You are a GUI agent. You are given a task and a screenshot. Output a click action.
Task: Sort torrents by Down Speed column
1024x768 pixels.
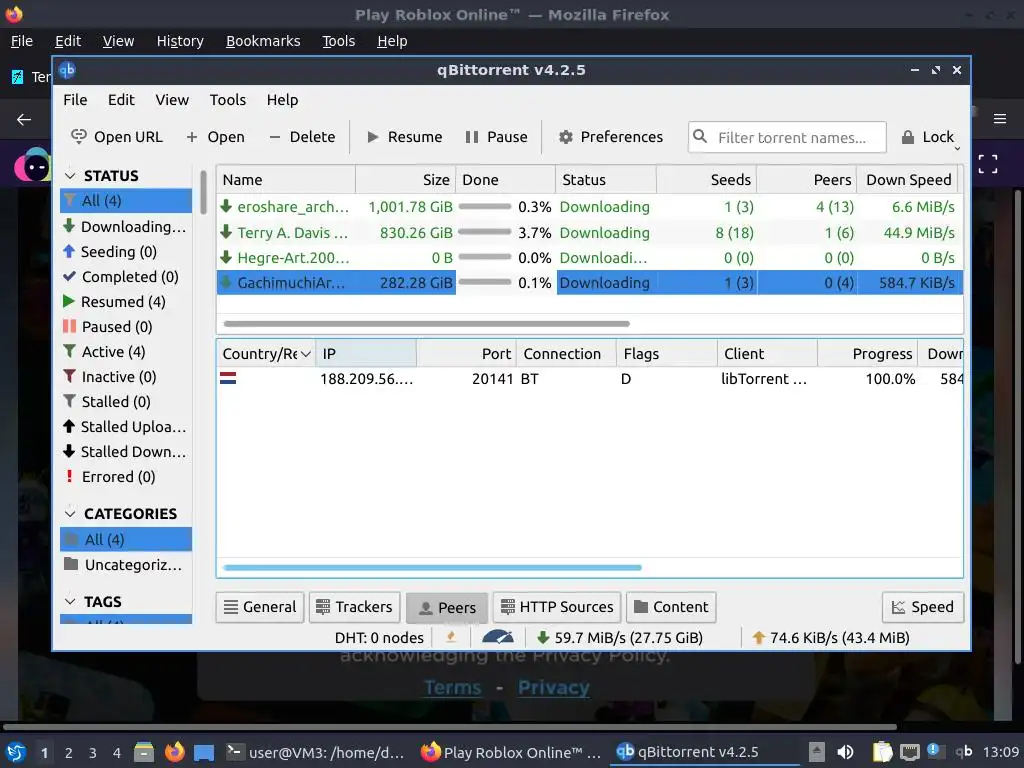[x=908, y=180]
